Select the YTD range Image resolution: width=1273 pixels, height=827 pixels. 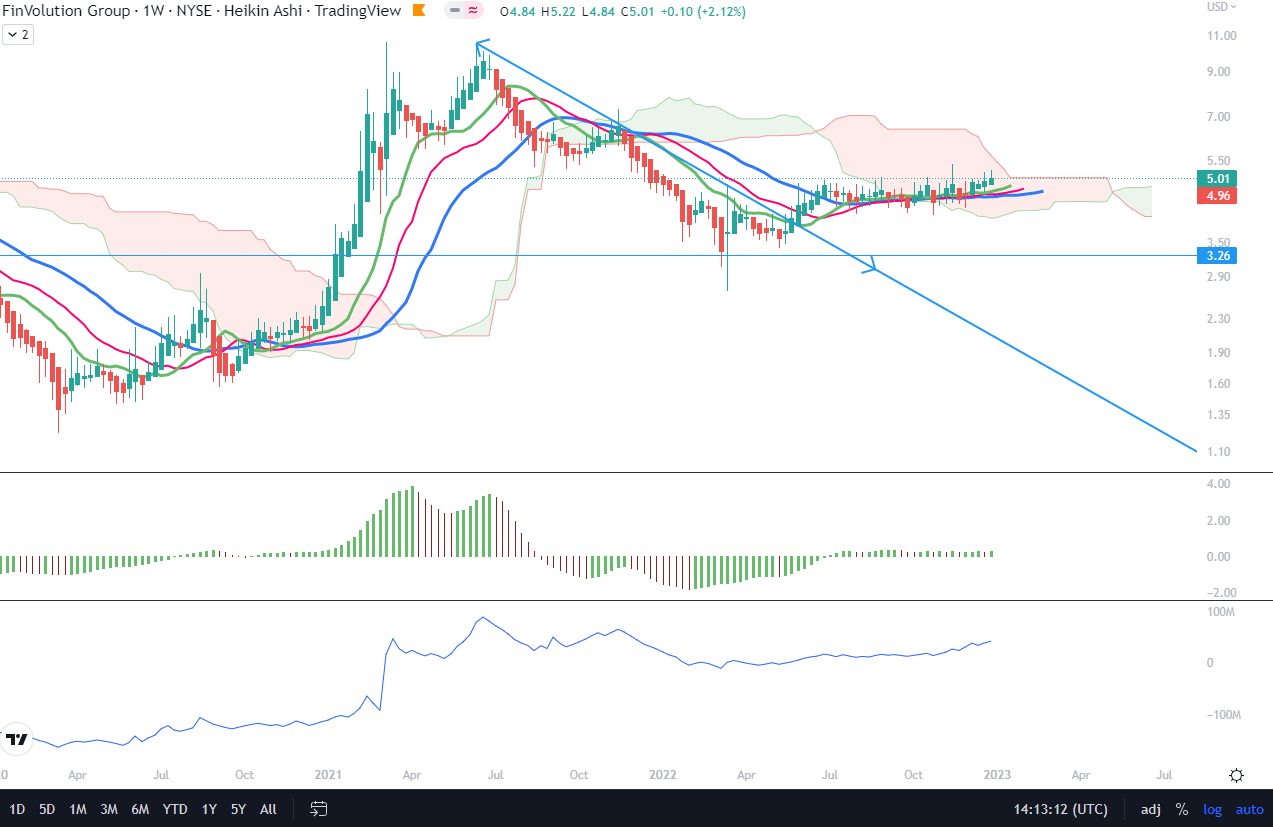[175, 809]
